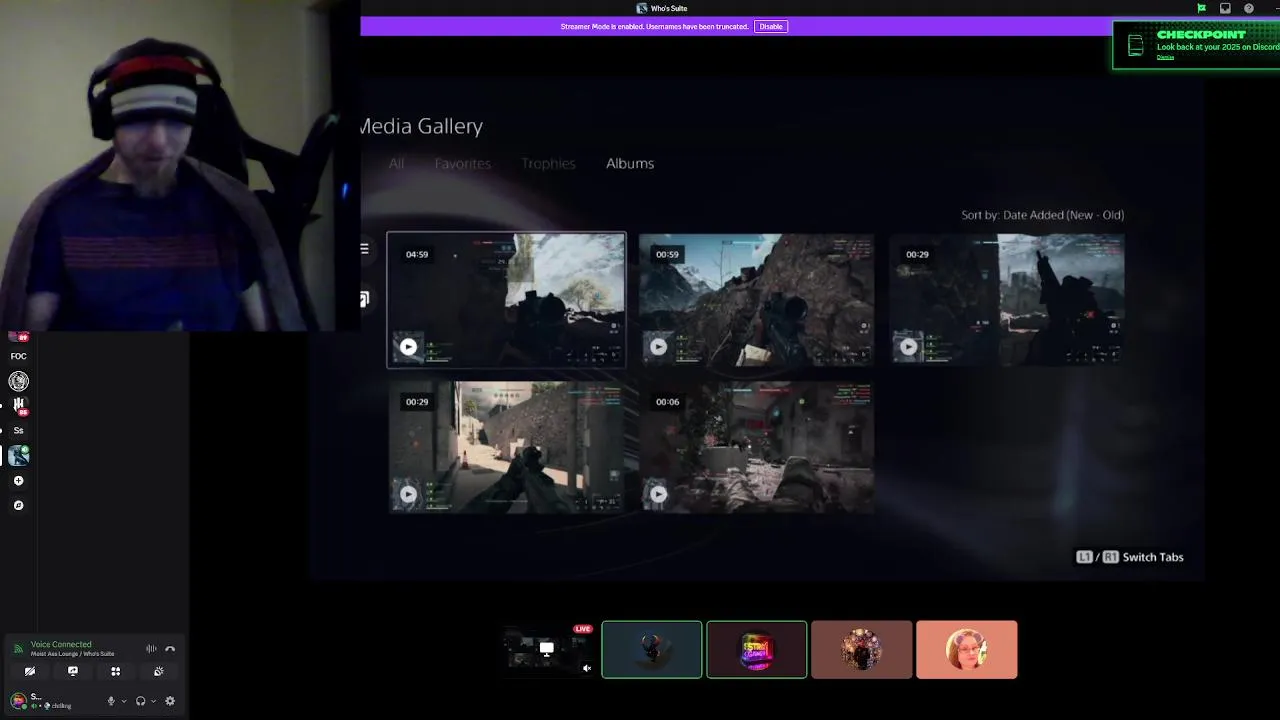Play the 04:59 clip via its play icon
The image size is (1280, 720).
coord(408,347)
